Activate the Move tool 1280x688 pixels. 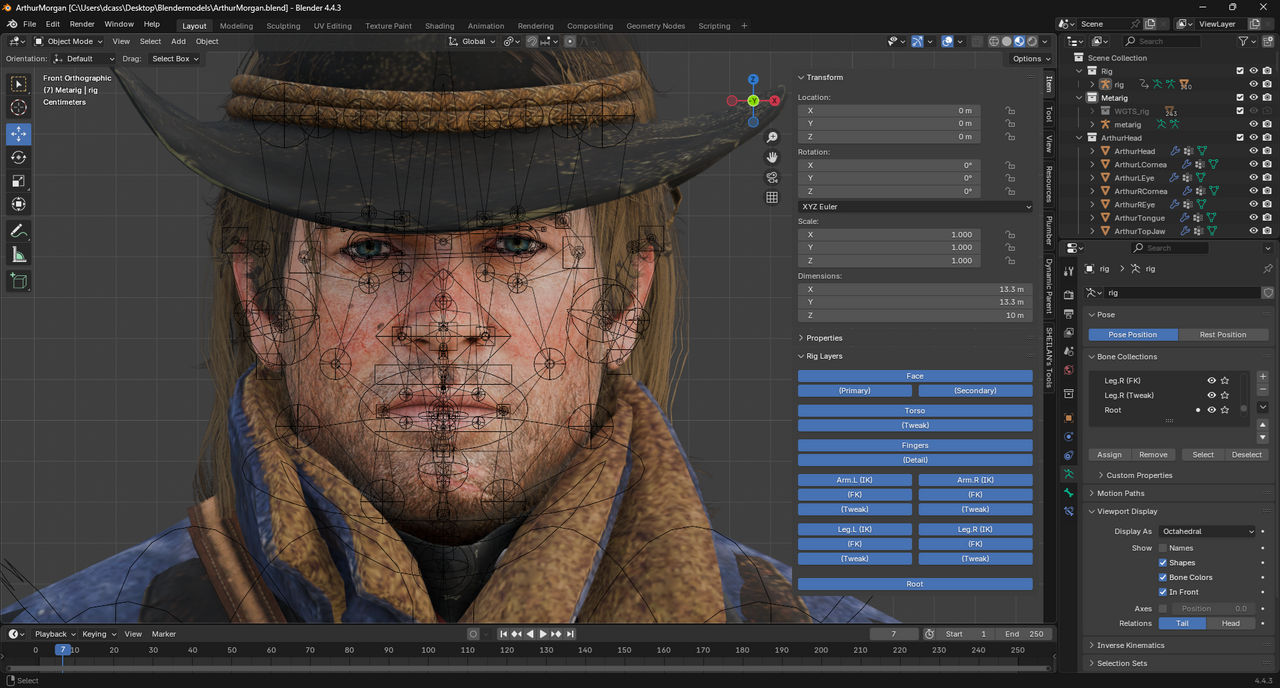point(19,134)
